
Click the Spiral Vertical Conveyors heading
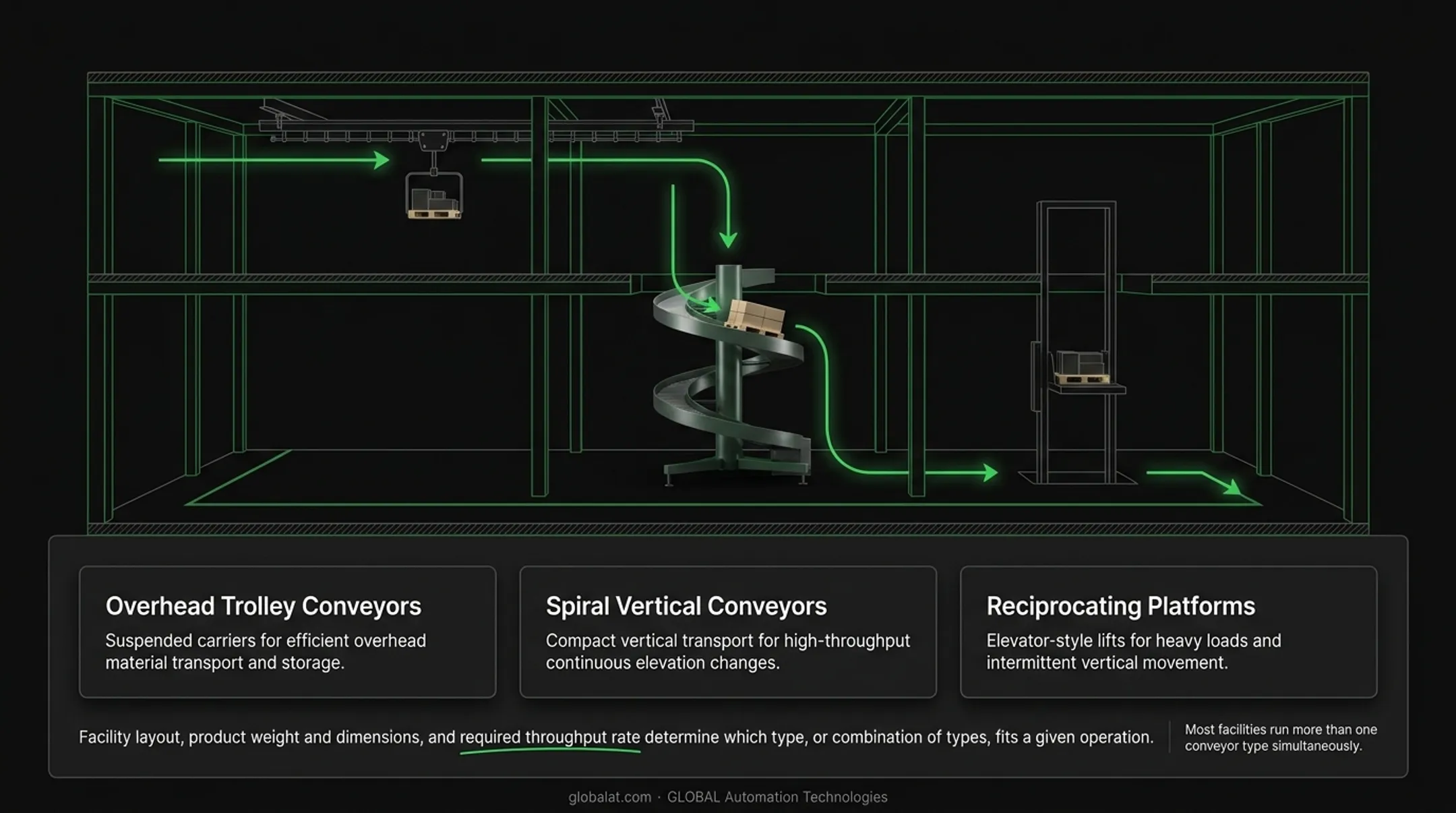(686, 606)
